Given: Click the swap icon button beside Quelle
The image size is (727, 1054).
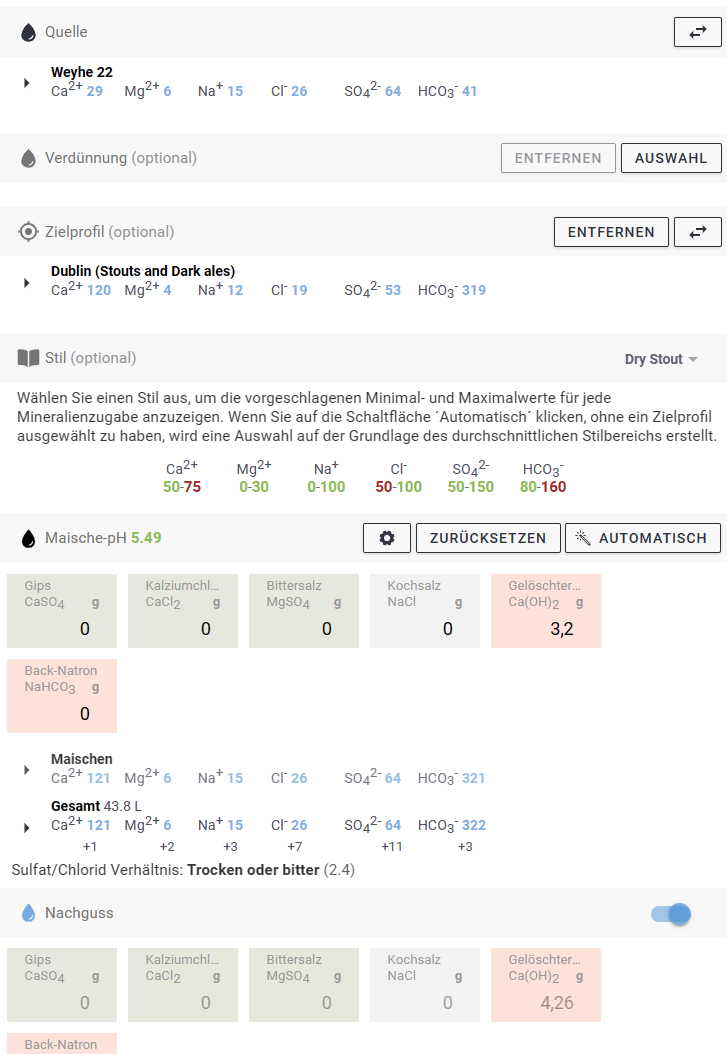Looking at the screenshot, I should coord(697,33).
